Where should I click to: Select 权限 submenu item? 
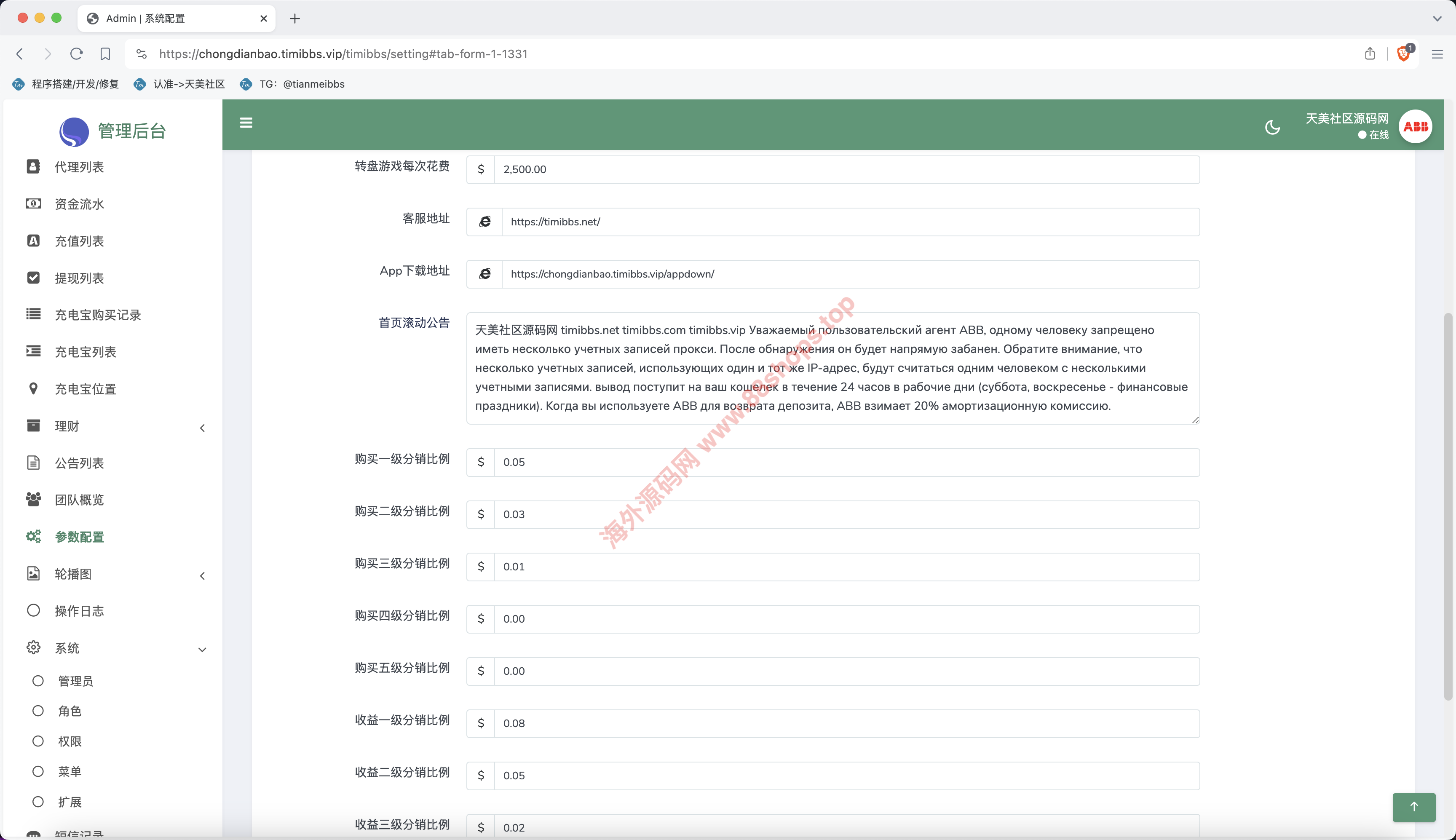(70, 741)
